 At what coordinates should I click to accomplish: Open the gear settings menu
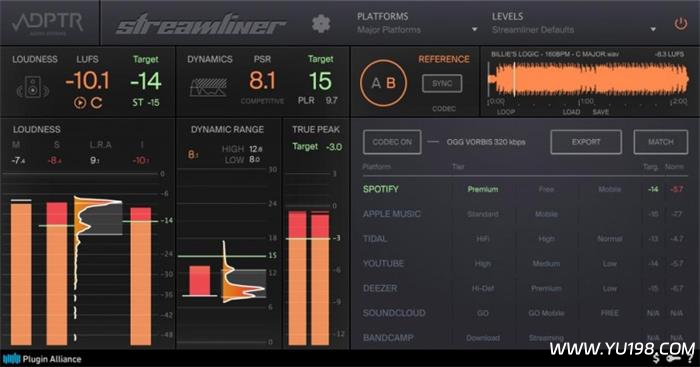click(321, 23)
